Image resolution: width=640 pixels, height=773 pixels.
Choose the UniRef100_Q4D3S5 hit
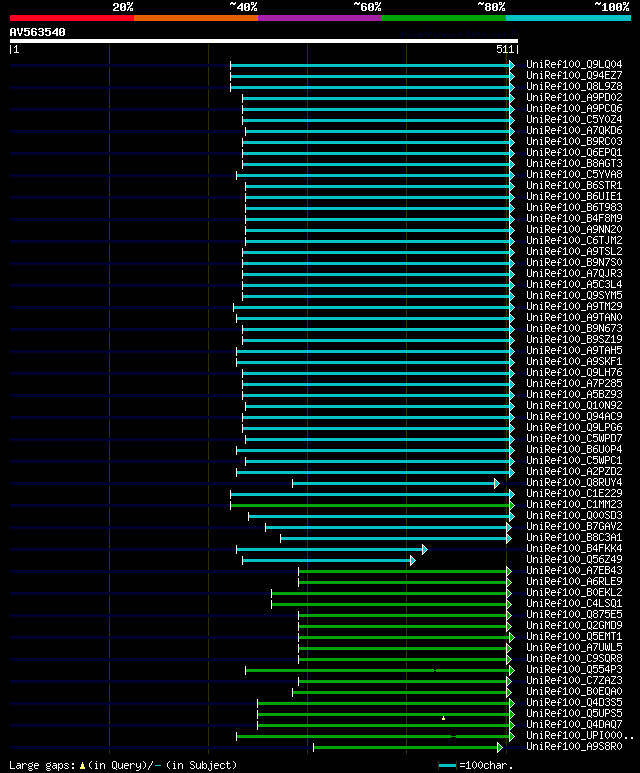(574, 703)
